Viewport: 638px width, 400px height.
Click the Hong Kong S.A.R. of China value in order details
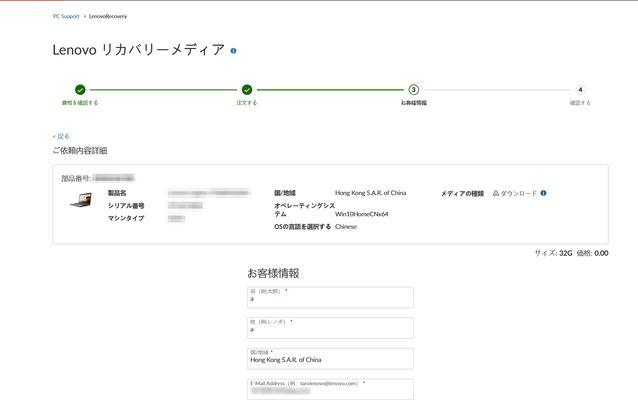(371, 193)
